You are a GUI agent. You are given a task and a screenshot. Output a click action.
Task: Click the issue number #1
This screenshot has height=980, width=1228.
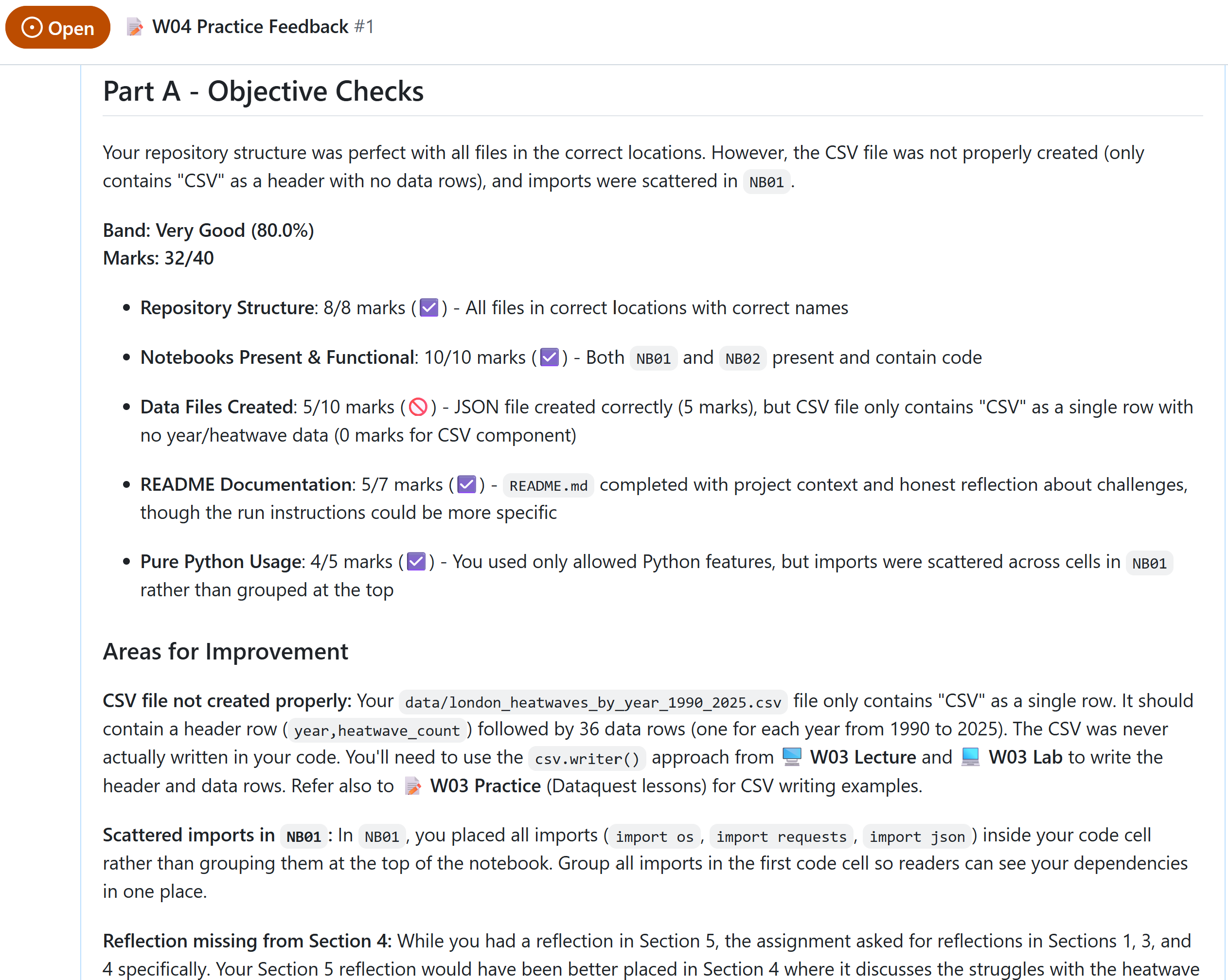(x=364, y=27)
